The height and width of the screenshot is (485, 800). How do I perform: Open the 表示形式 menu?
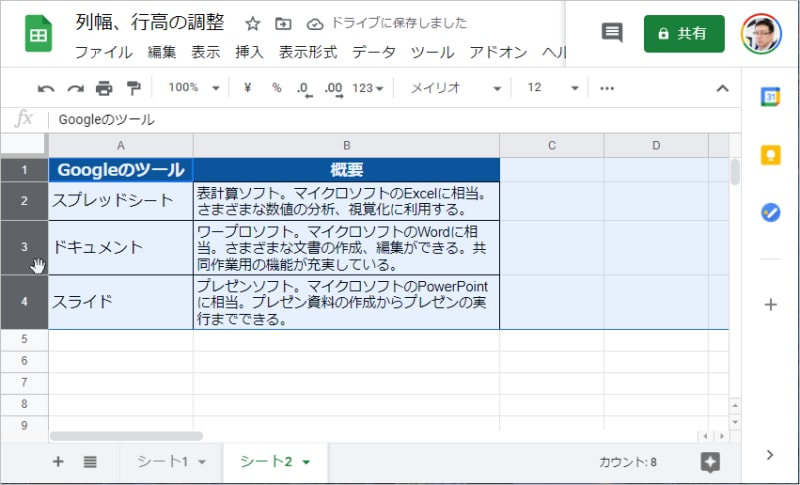coord(308,52)
